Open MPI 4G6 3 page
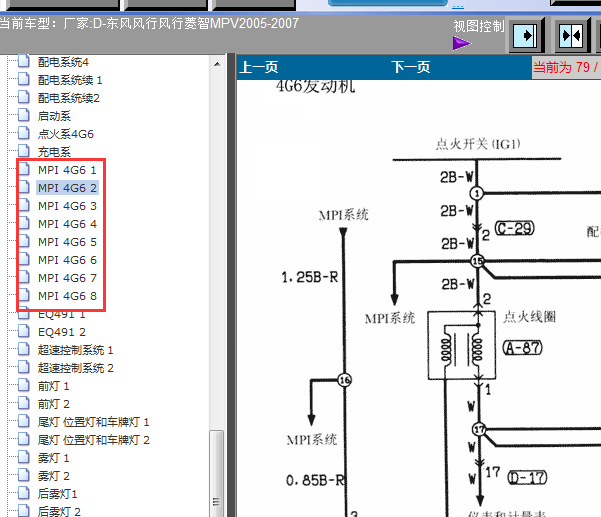Screen dimensions: 601x517 (67, 206)
